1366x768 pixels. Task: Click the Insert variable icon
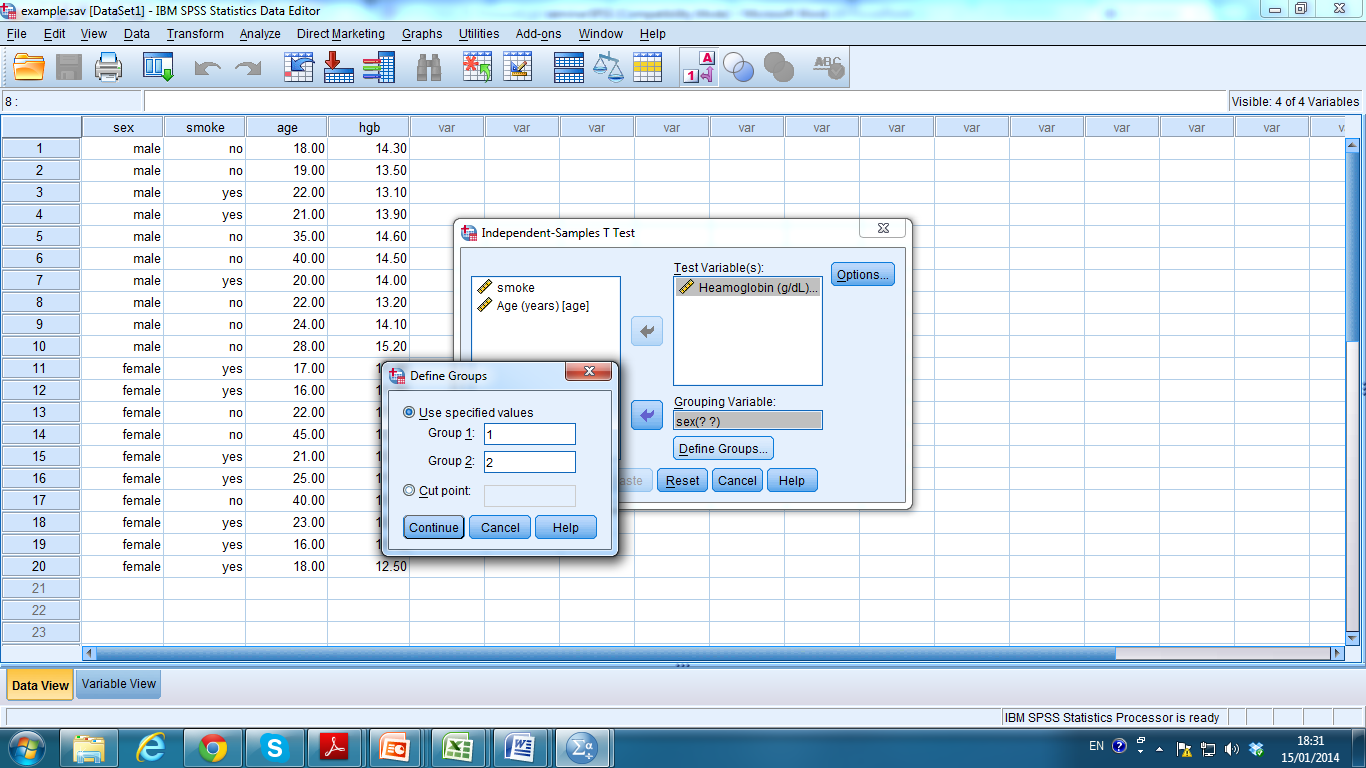518,68
